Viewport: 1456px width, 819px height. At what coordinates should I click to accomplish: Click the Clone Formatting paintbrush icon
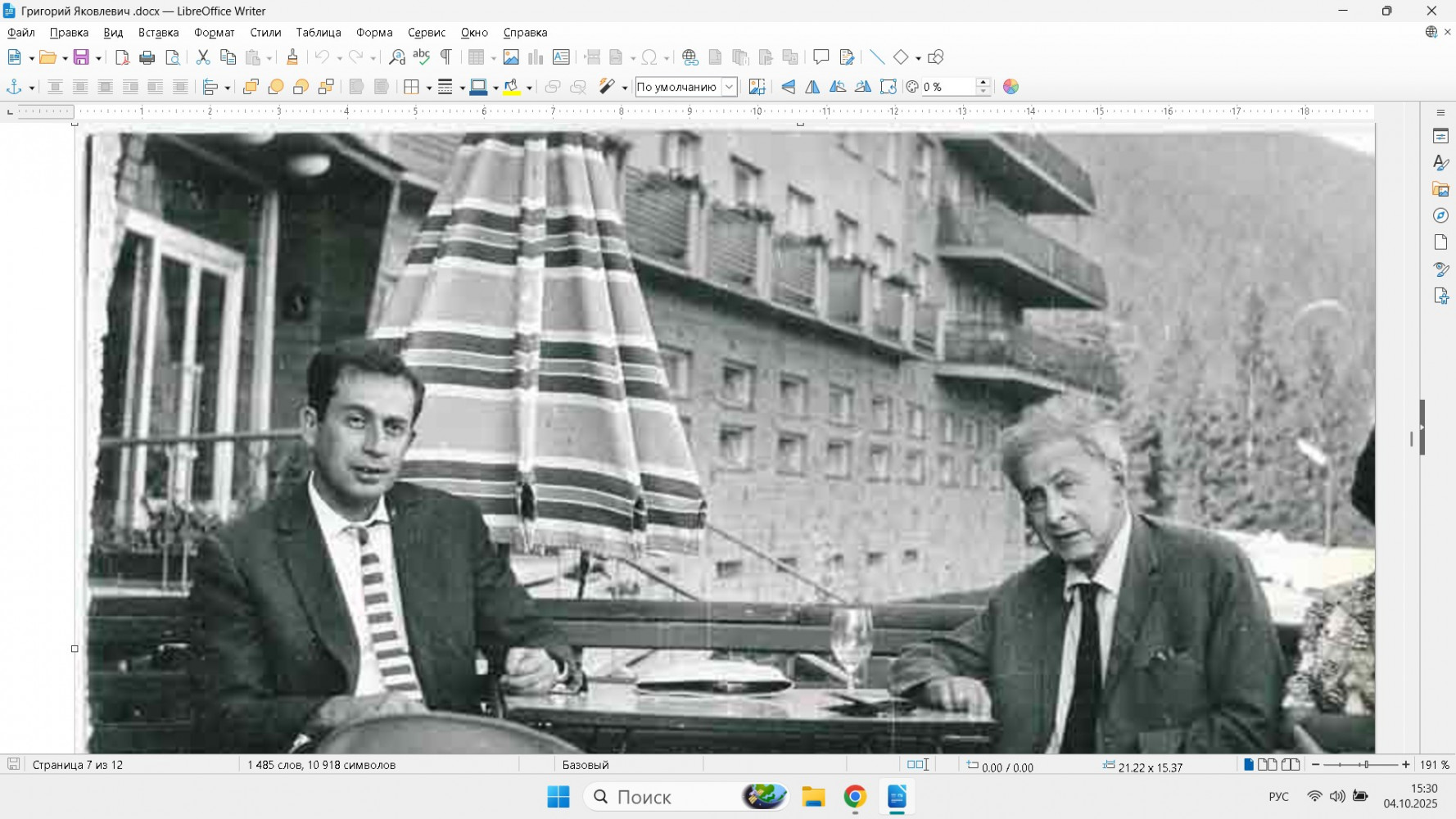point(292,57)
